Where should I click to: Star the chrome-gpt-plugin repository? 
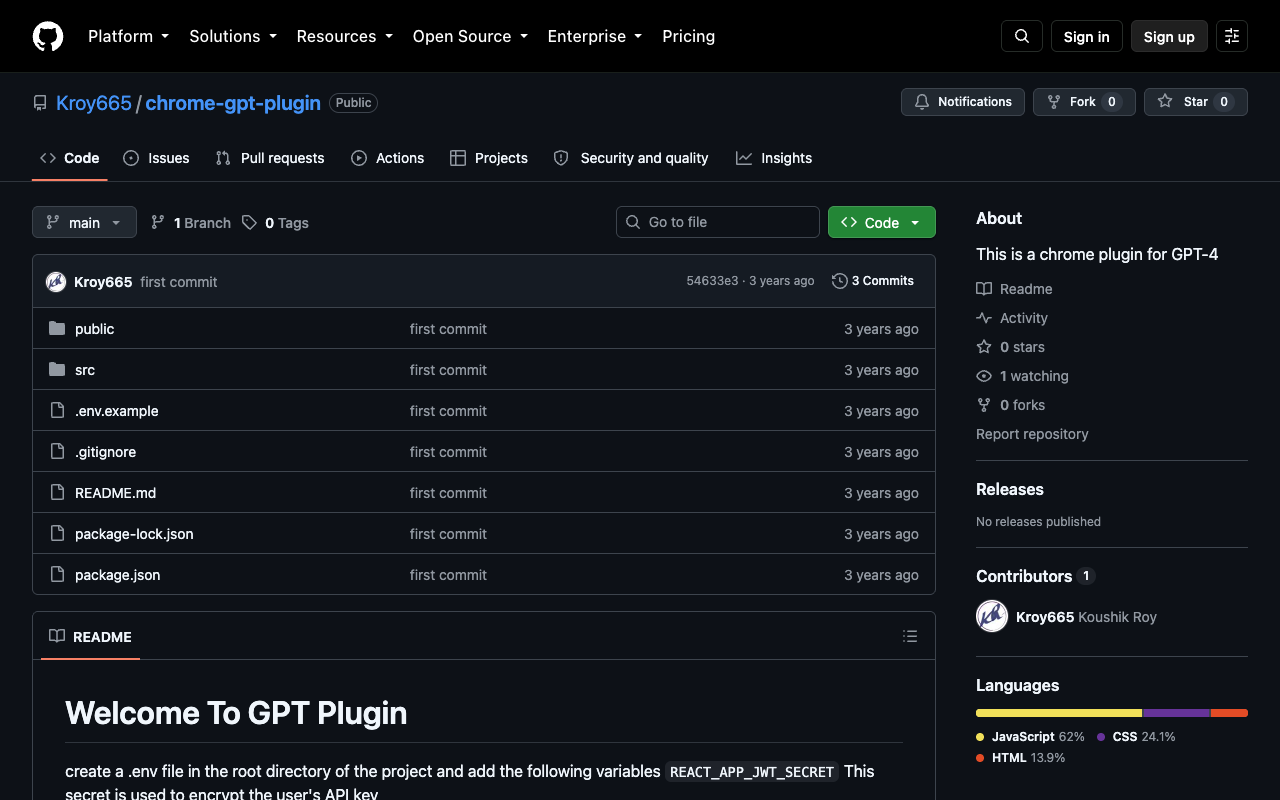[x=1196, y=102]
